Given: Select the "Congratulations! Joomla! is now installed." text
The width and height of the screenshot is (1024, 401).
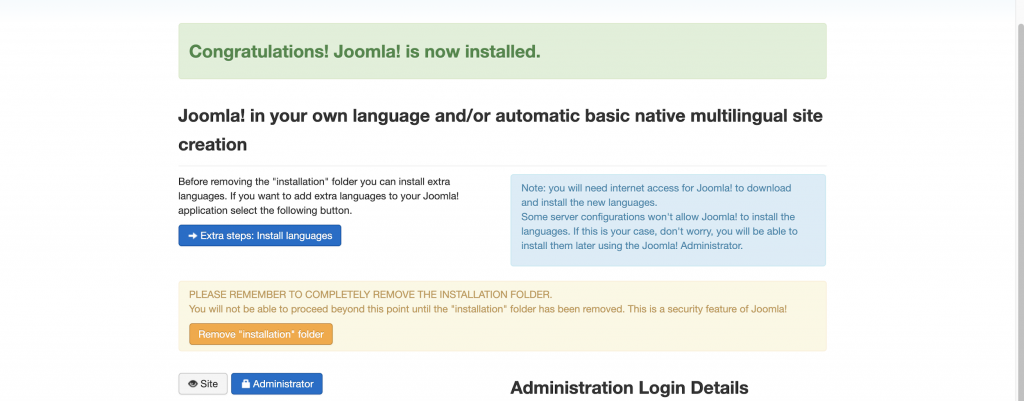Looking at the screenshot, I should click(364, 51).
